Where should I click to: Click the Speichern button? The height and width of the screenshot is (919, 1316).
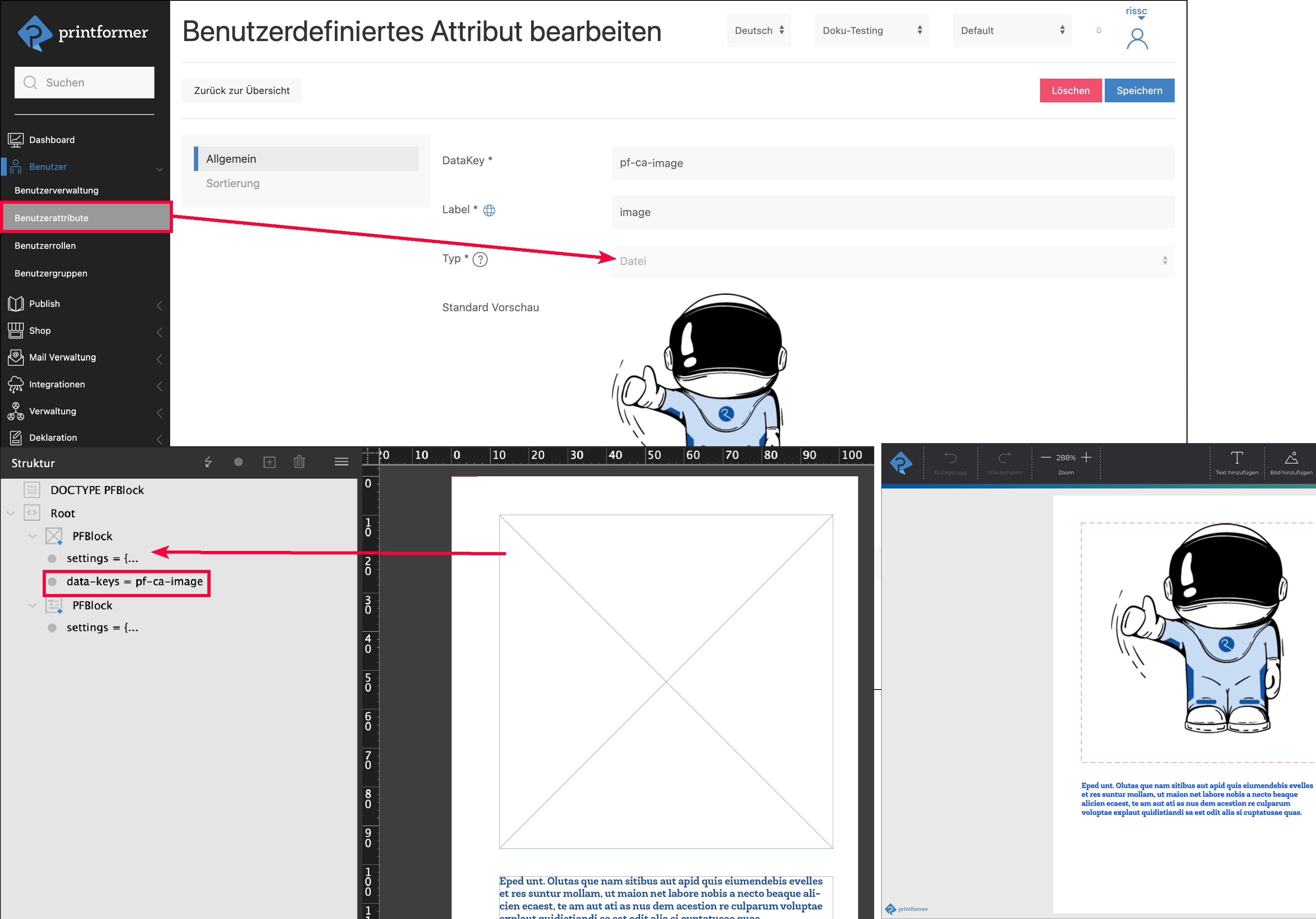pyautogui.click(x=1139, y=90)
